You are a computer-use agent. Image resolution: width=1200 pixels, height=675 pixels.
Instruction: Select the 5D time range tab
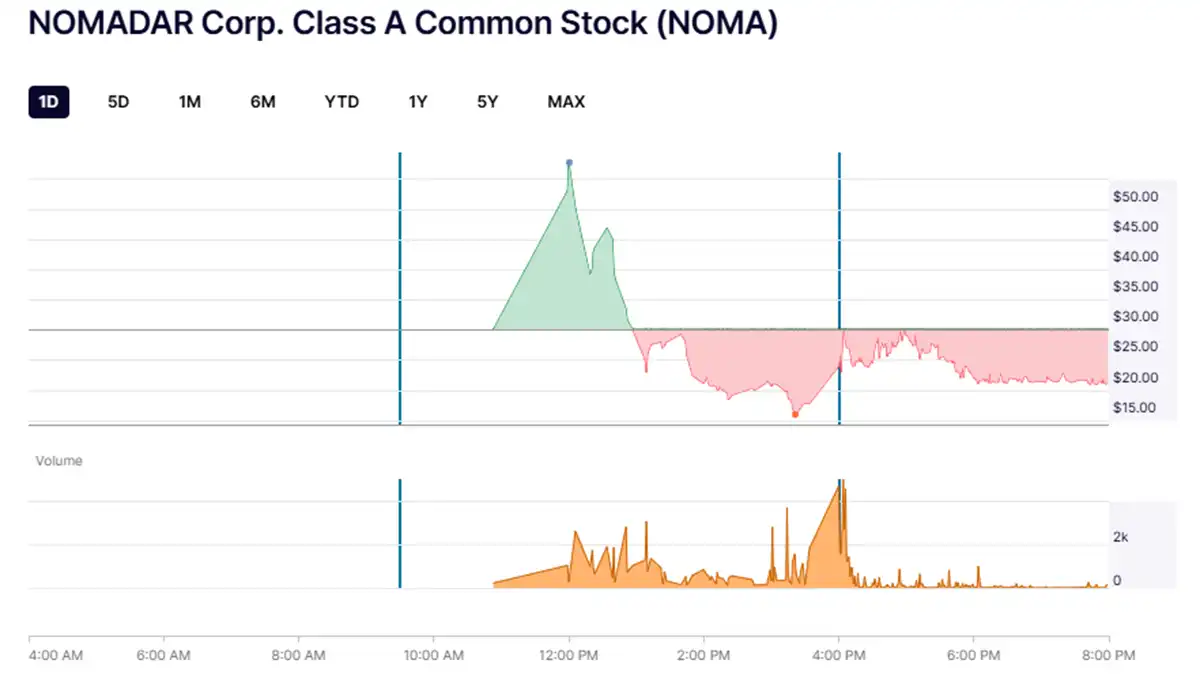(117, 101)
